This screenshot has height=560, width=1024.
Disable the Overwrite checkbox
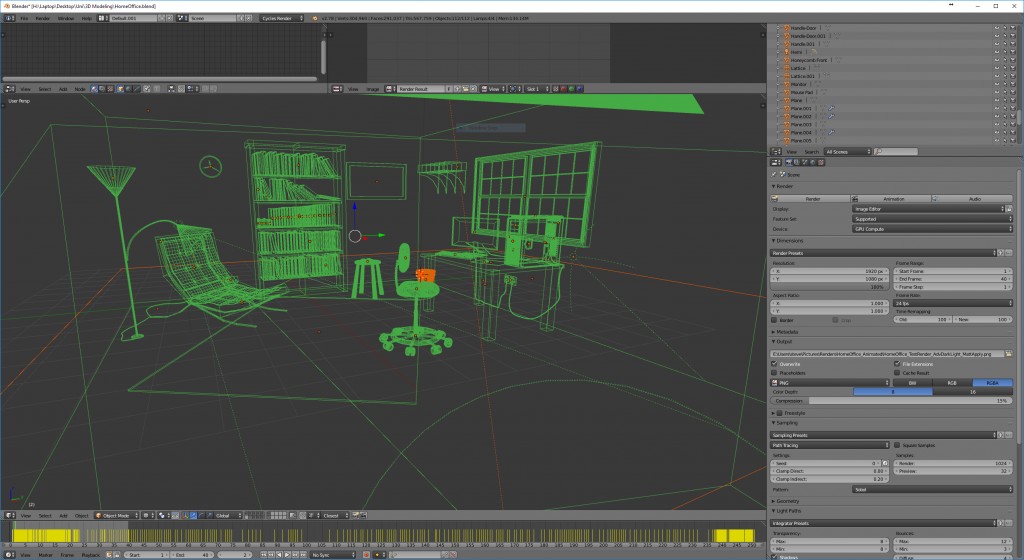tap(775, 364)
